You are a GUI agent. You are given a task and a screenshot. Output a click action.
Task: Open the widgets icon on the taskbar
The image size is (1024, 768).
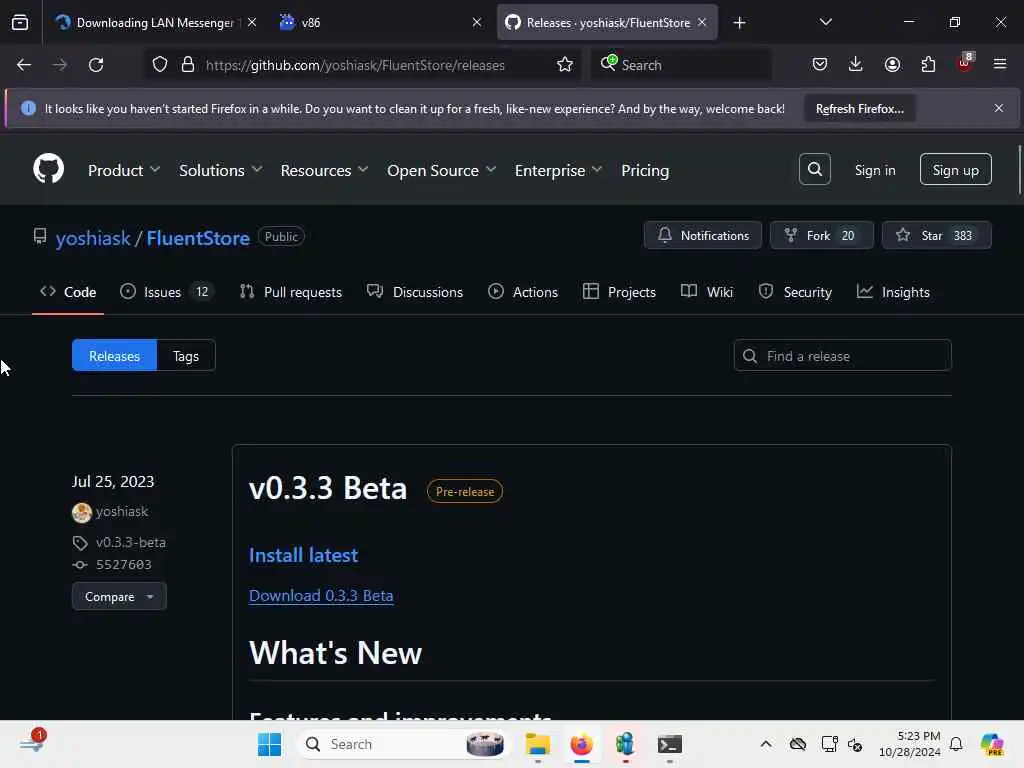coord(32,743)
